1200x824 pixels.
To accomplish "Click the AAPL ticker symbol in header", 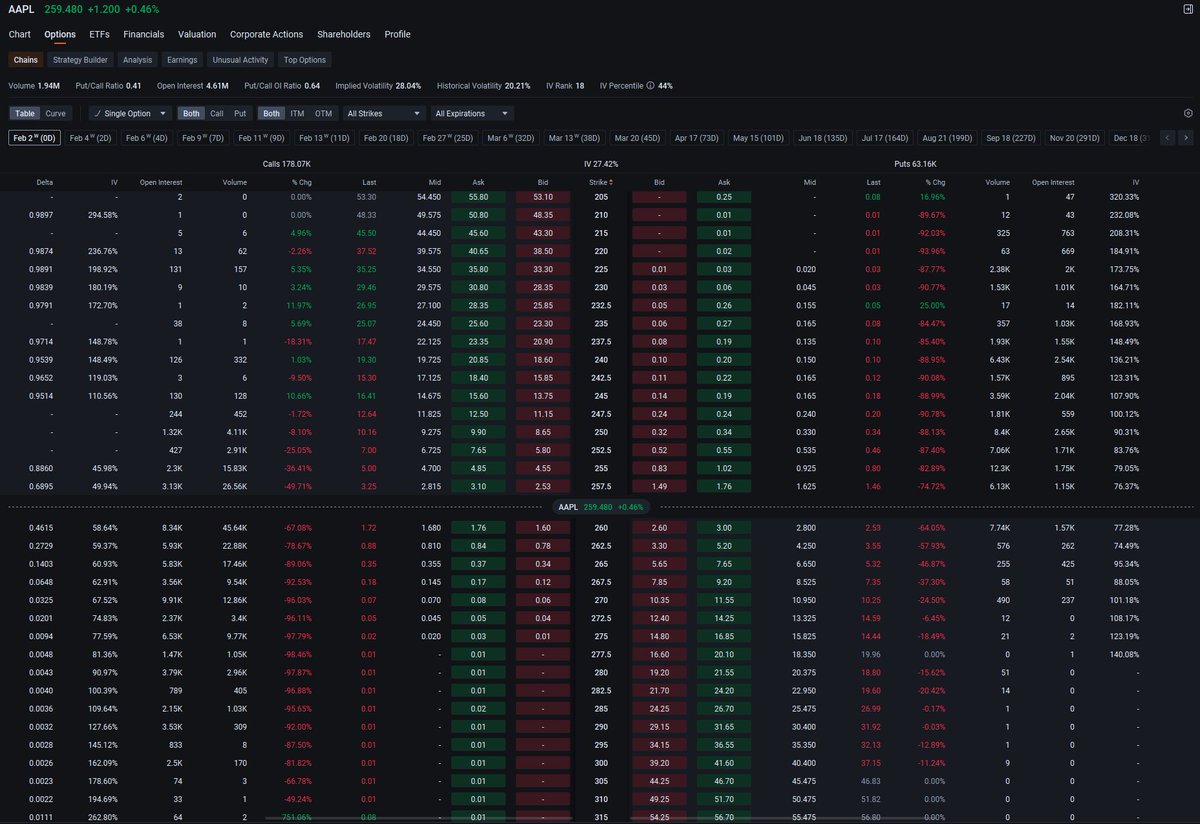I will [x=20, y=9].
